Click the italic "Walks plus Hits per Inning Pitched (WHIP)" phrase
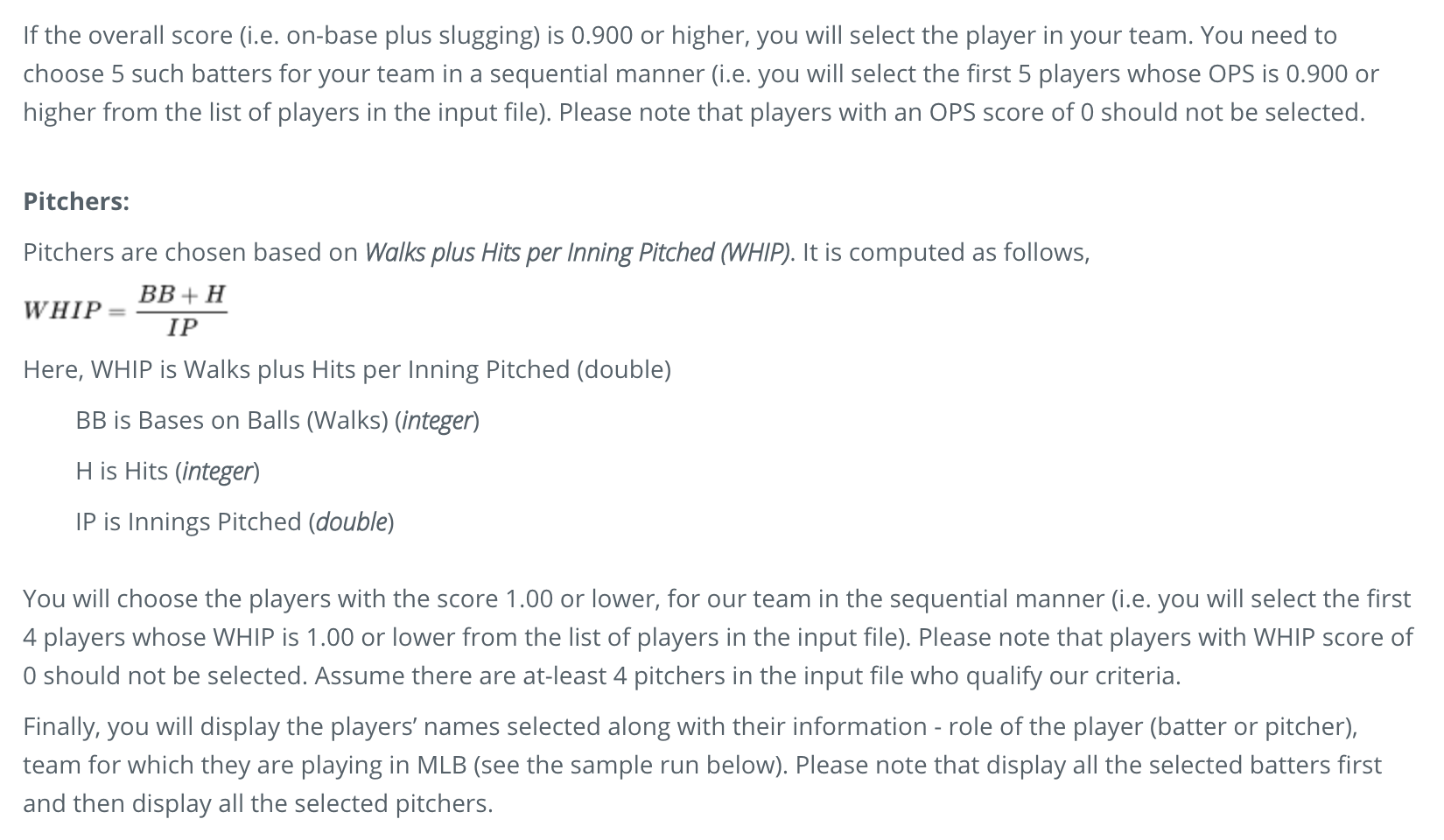 [x=577, y=252]
